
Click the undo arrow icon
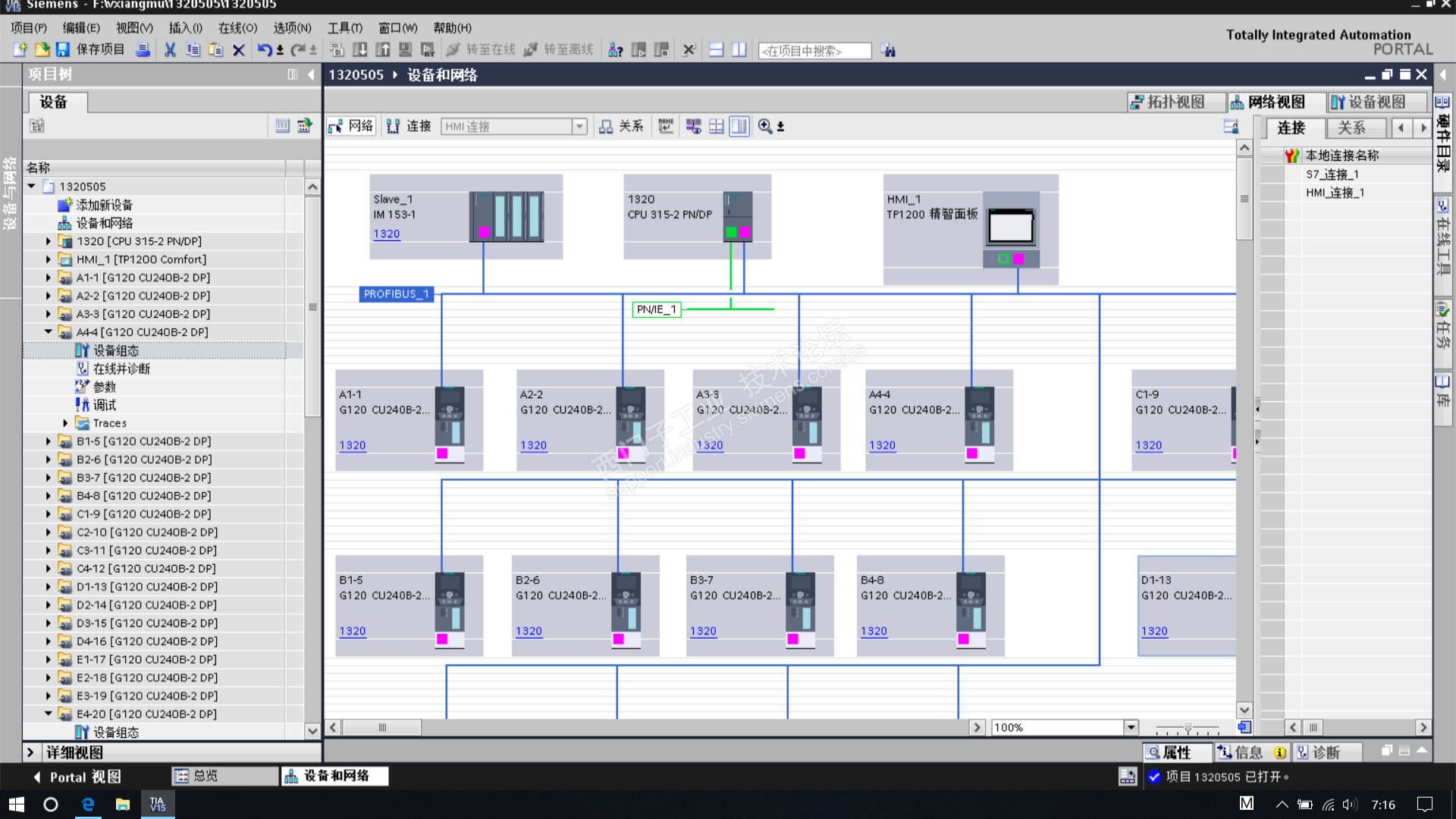(263, 50)
